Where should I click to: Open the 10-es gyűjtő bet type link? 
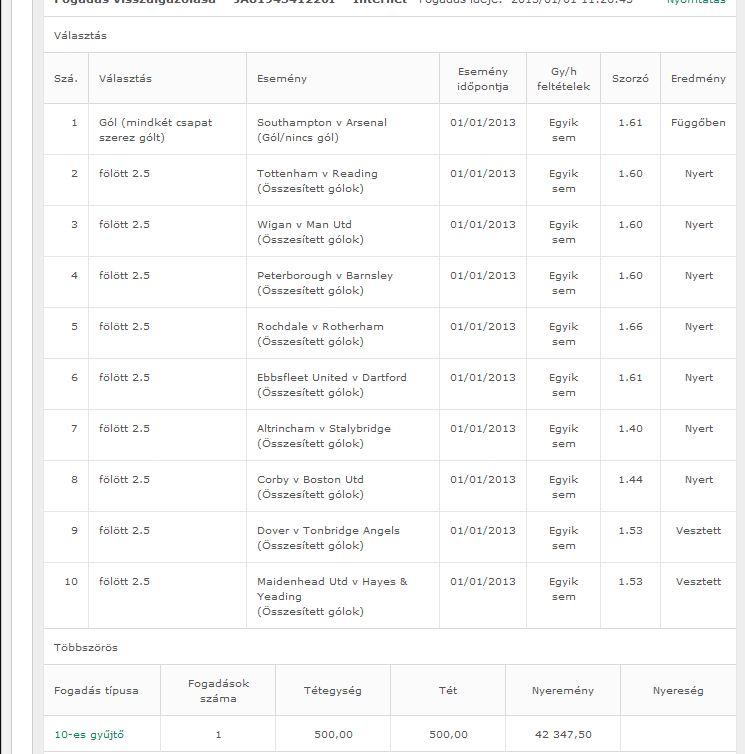pyautogui.click(x=89, y=735)
